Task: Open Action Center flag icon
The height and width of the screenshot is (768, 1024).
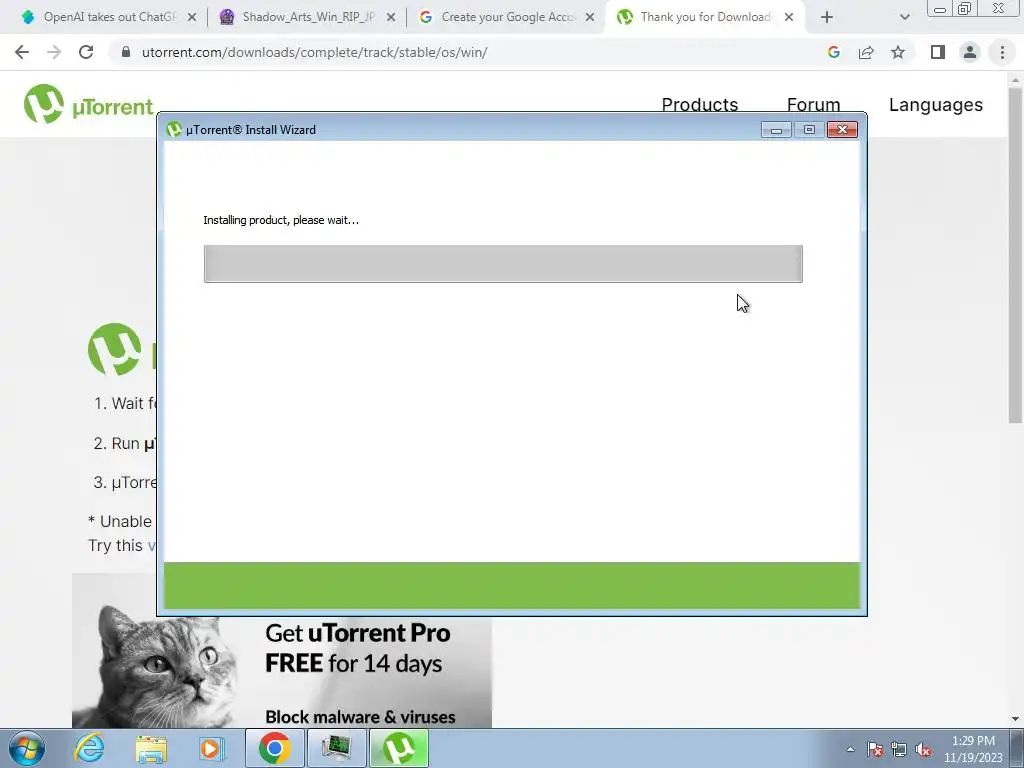Action: [875, 749]
